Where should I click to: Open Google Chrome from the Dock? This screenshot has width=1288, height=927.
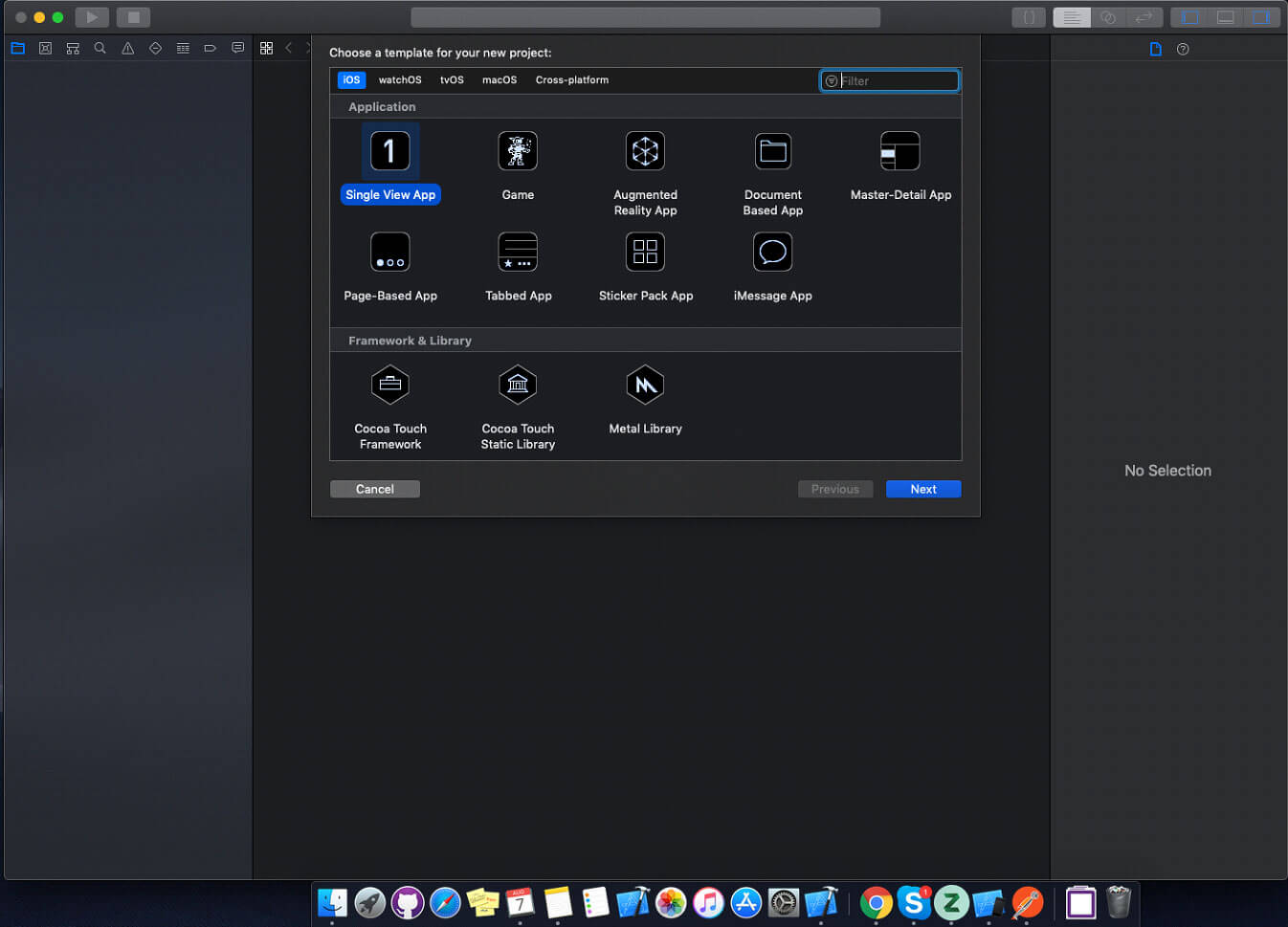click(876, 902)
